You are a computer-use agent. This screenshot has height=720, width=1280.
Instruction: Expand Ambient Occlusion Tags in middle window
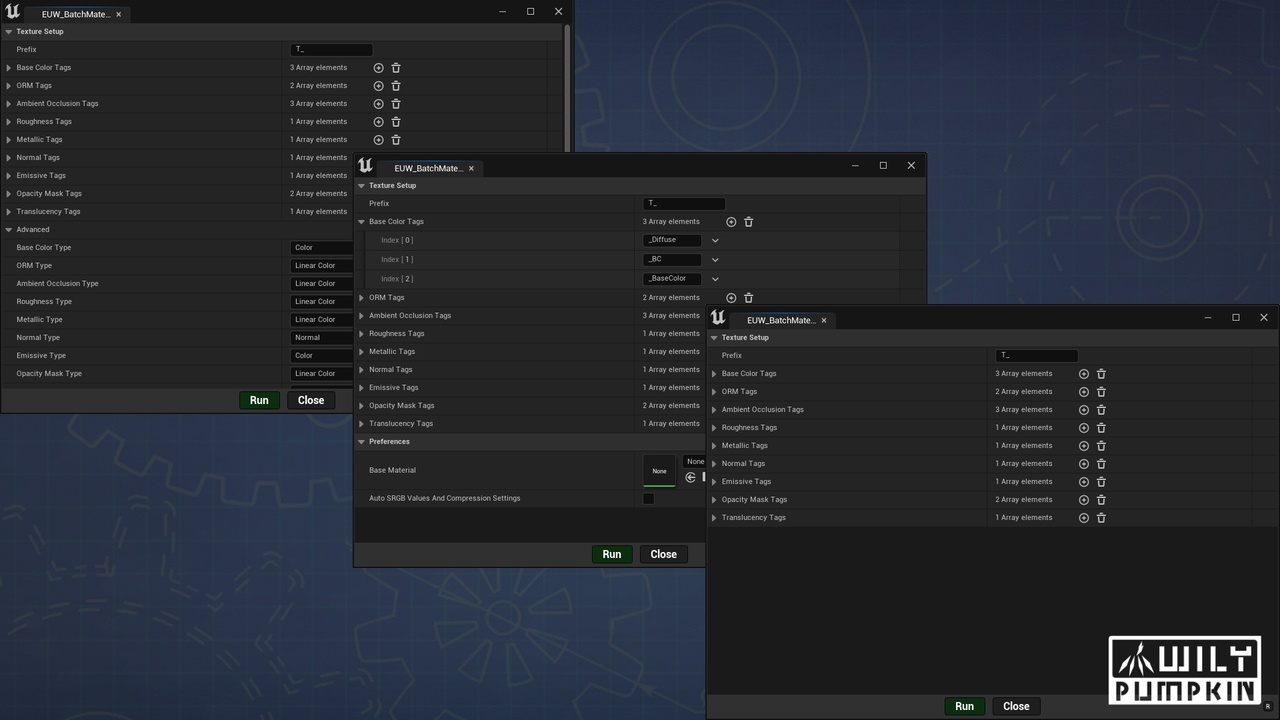[362, 316]
